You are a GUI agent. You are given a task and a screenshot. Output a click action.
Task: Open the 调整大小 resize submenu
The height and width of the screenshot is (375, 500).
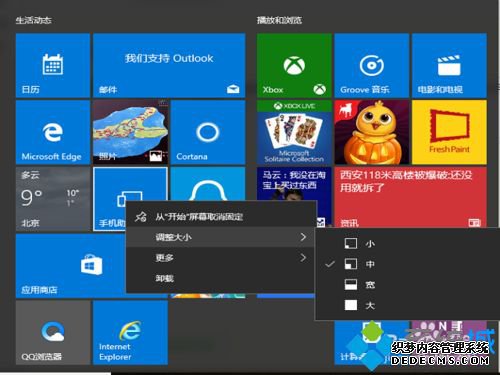coord(221,237)
